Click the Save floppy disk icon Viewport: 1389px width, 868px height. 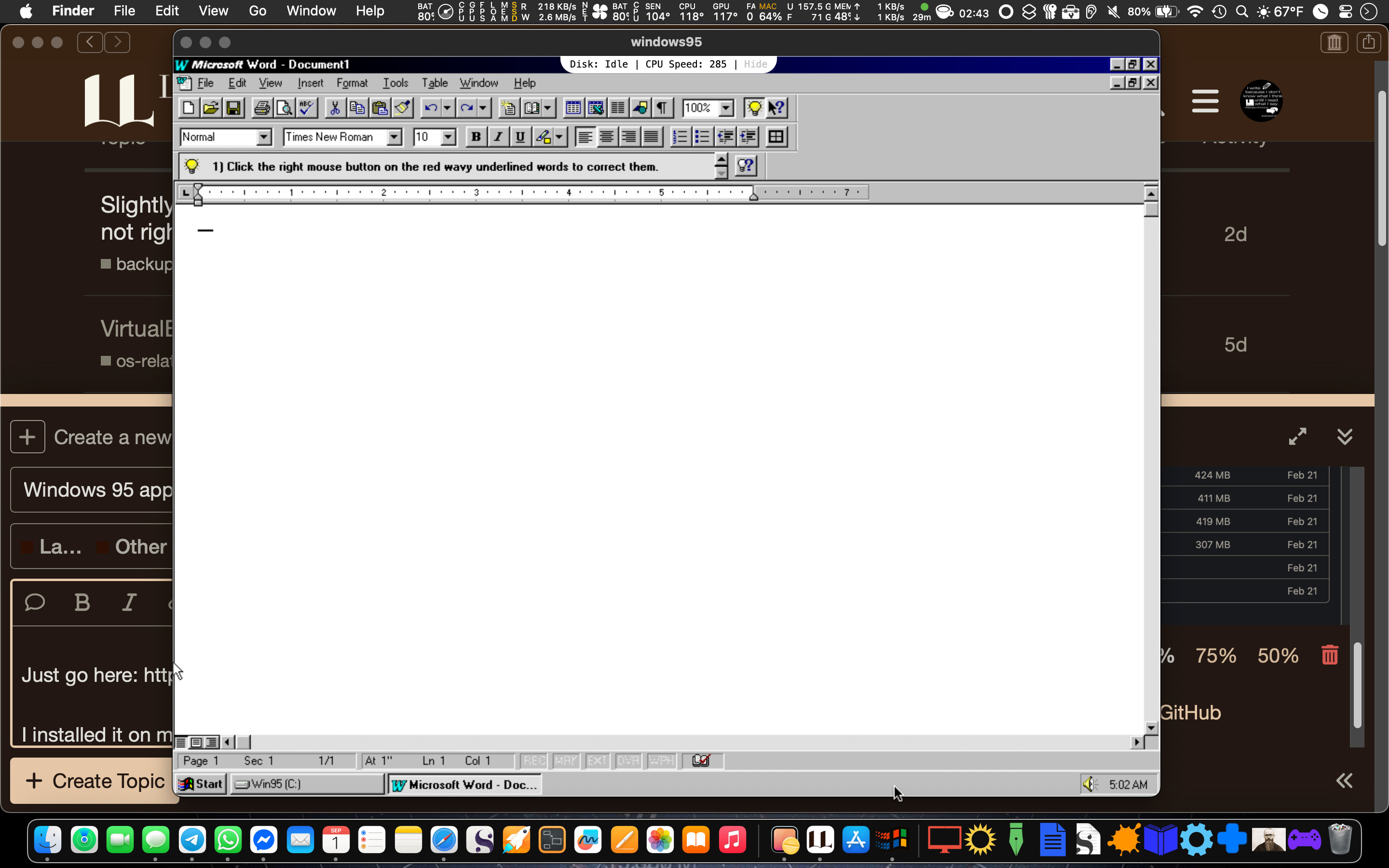pos(233,108)
